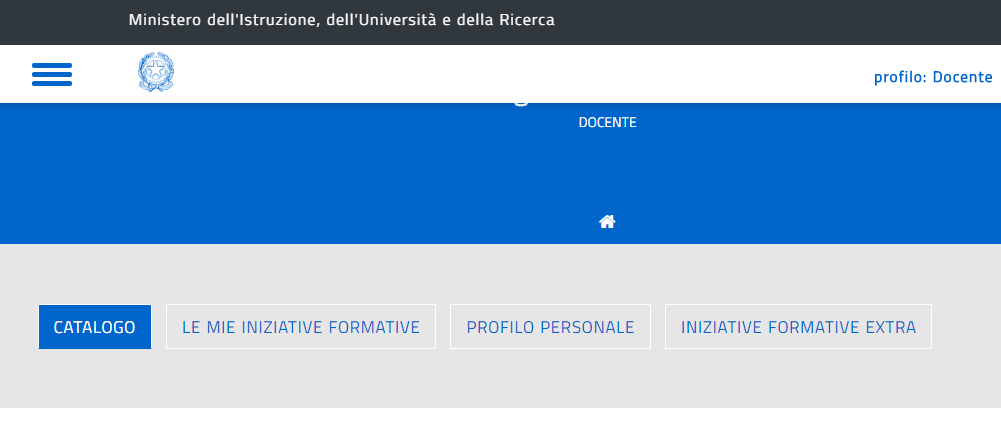1001x423 pixels.
Task: Click the DOCENTE label in blue banner
Action: (x=607, y=123)
